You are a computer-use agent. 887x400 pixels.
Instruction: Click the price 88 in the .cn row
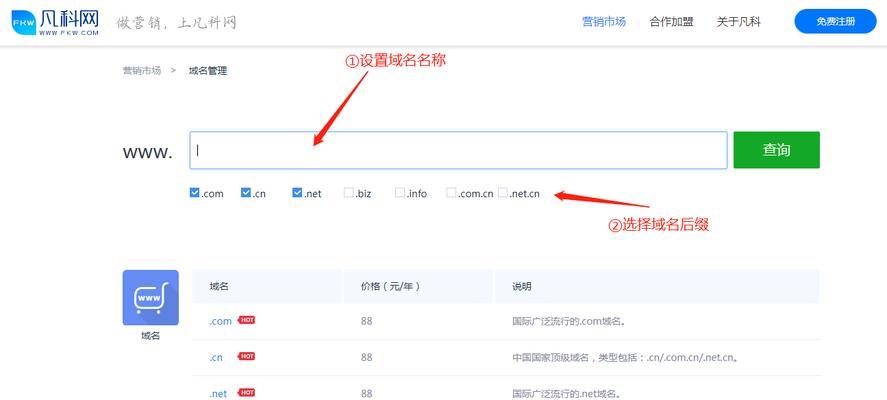(x=367, y=358)
